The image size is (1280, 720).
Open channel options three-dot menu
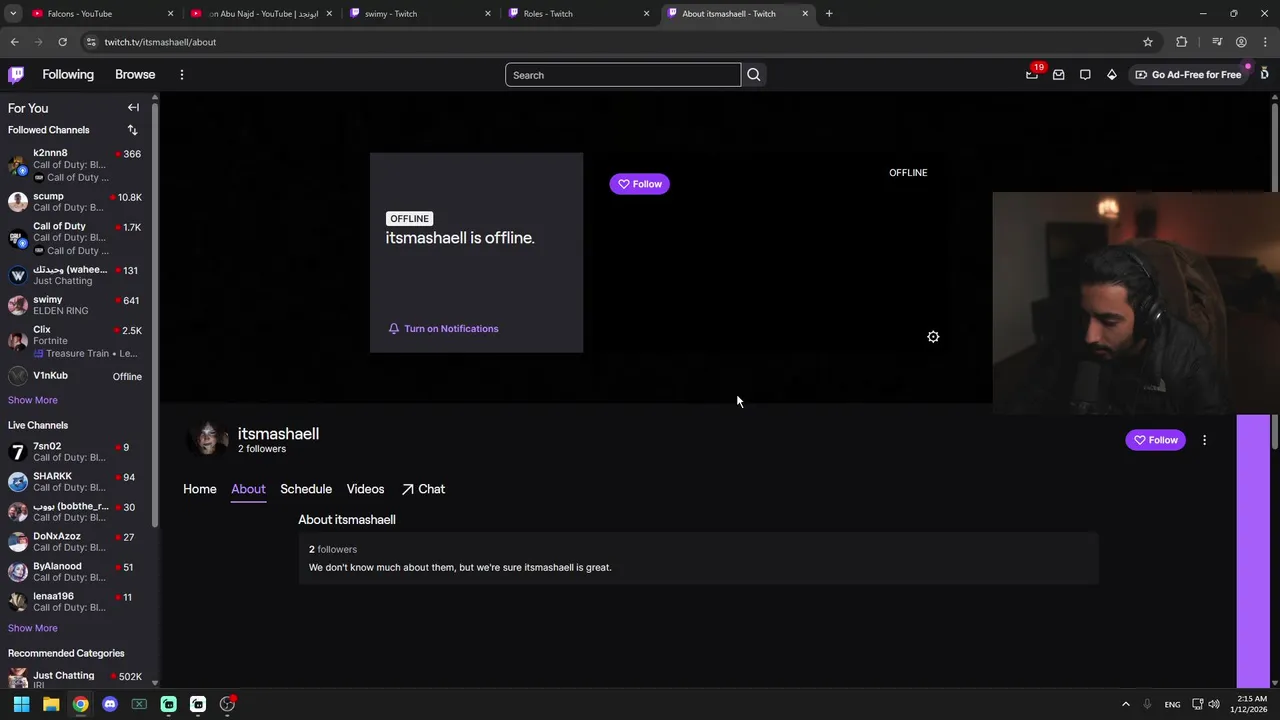pyautogui.click(x=1204, y=440)
